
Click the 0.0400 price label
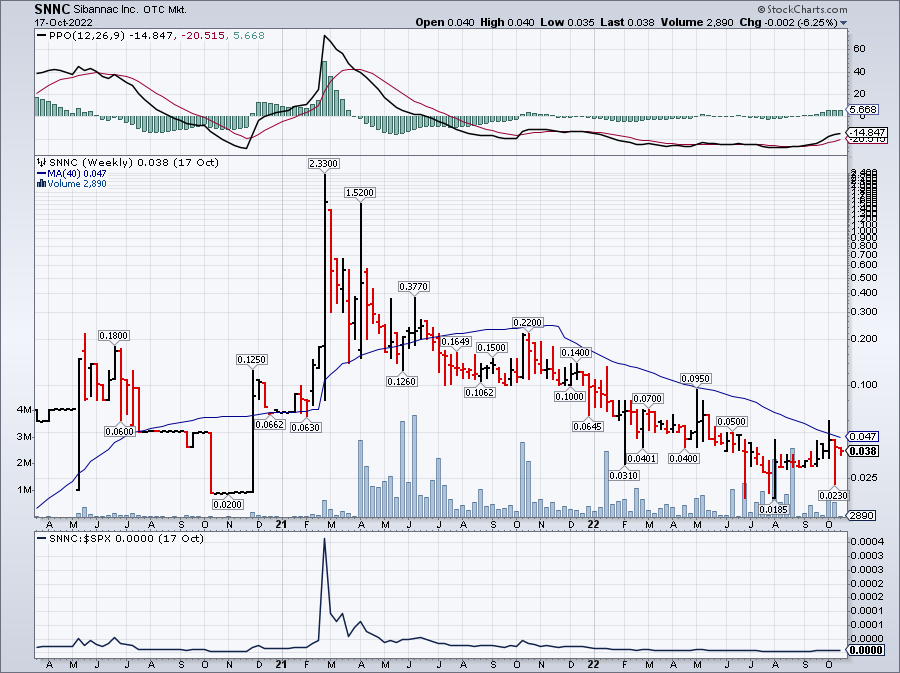[x=684, y=458]
